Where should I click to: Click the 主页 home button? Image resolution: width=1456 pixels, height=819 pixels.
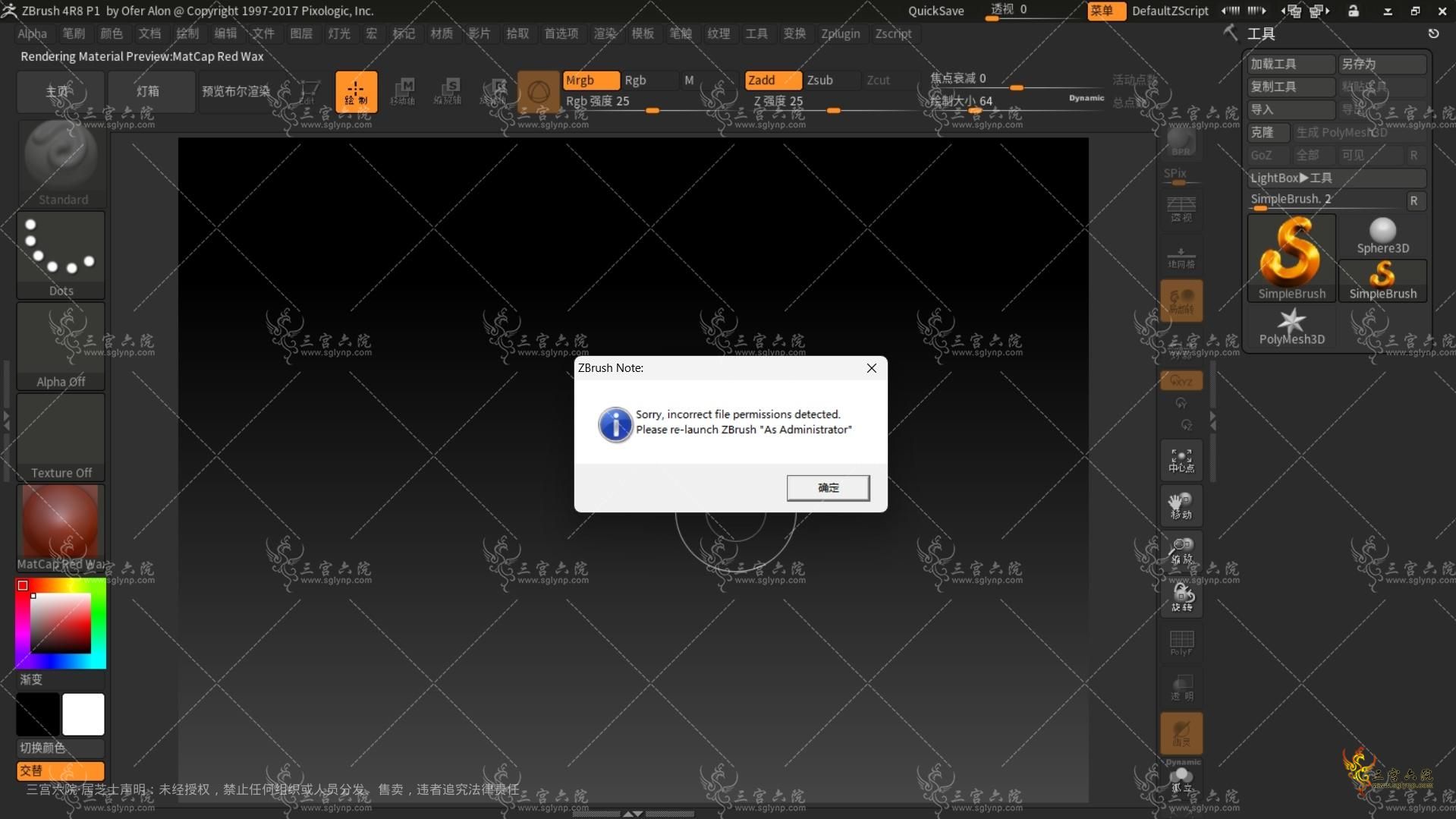[61, 92]
